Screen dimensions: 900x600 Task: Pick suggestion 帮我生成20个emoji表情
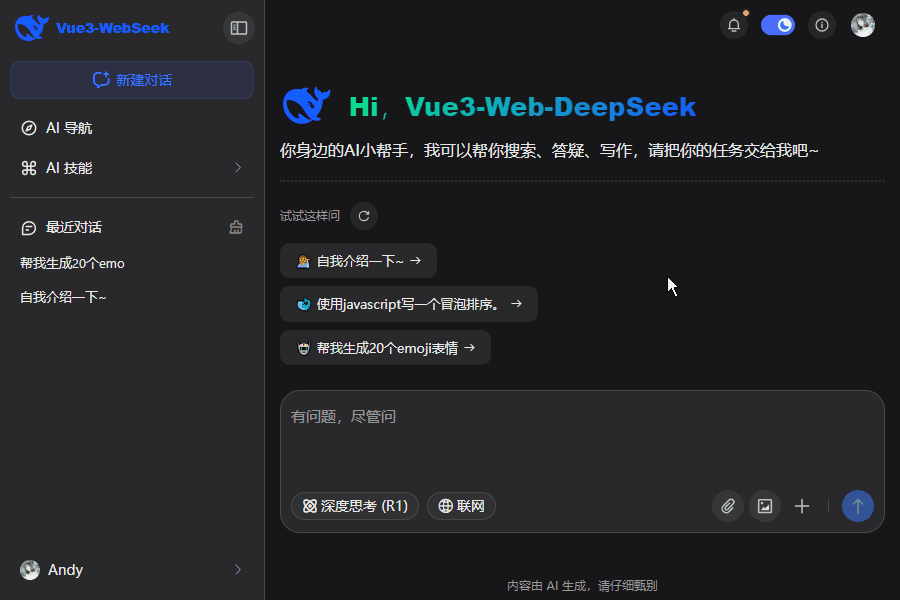(x=385, y=347)
